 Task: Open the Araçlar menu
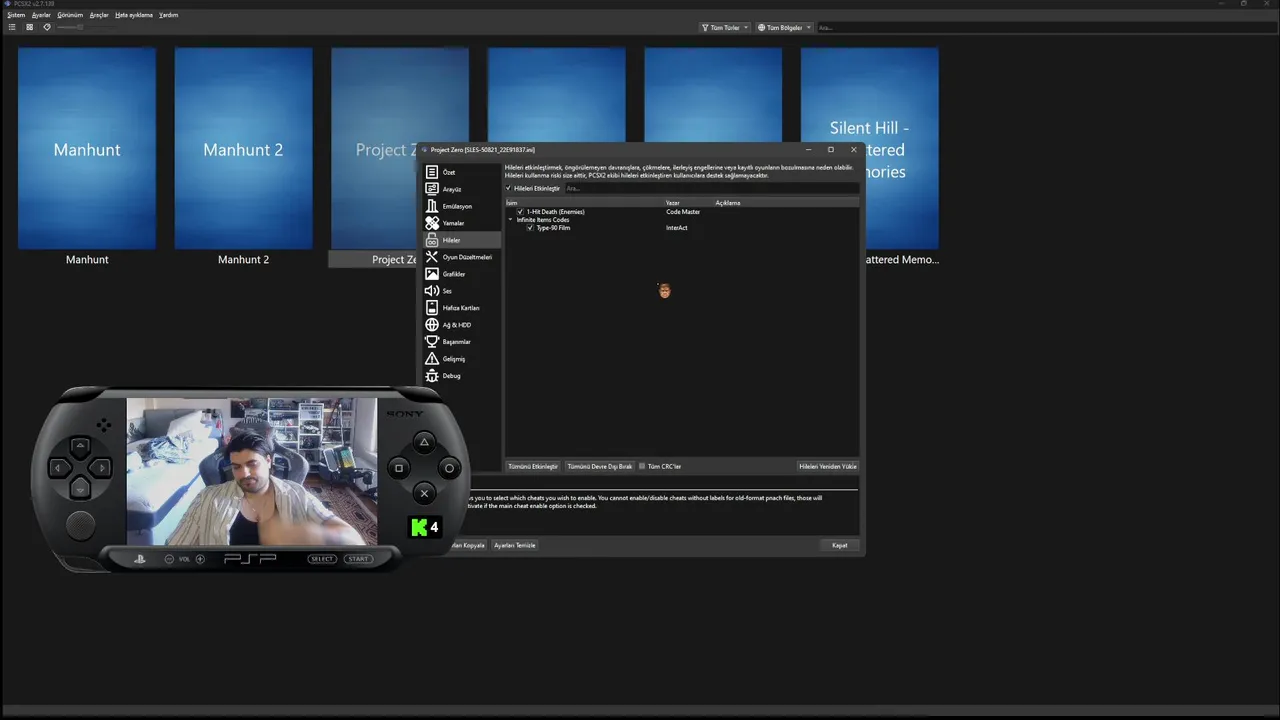pos(99,15)
